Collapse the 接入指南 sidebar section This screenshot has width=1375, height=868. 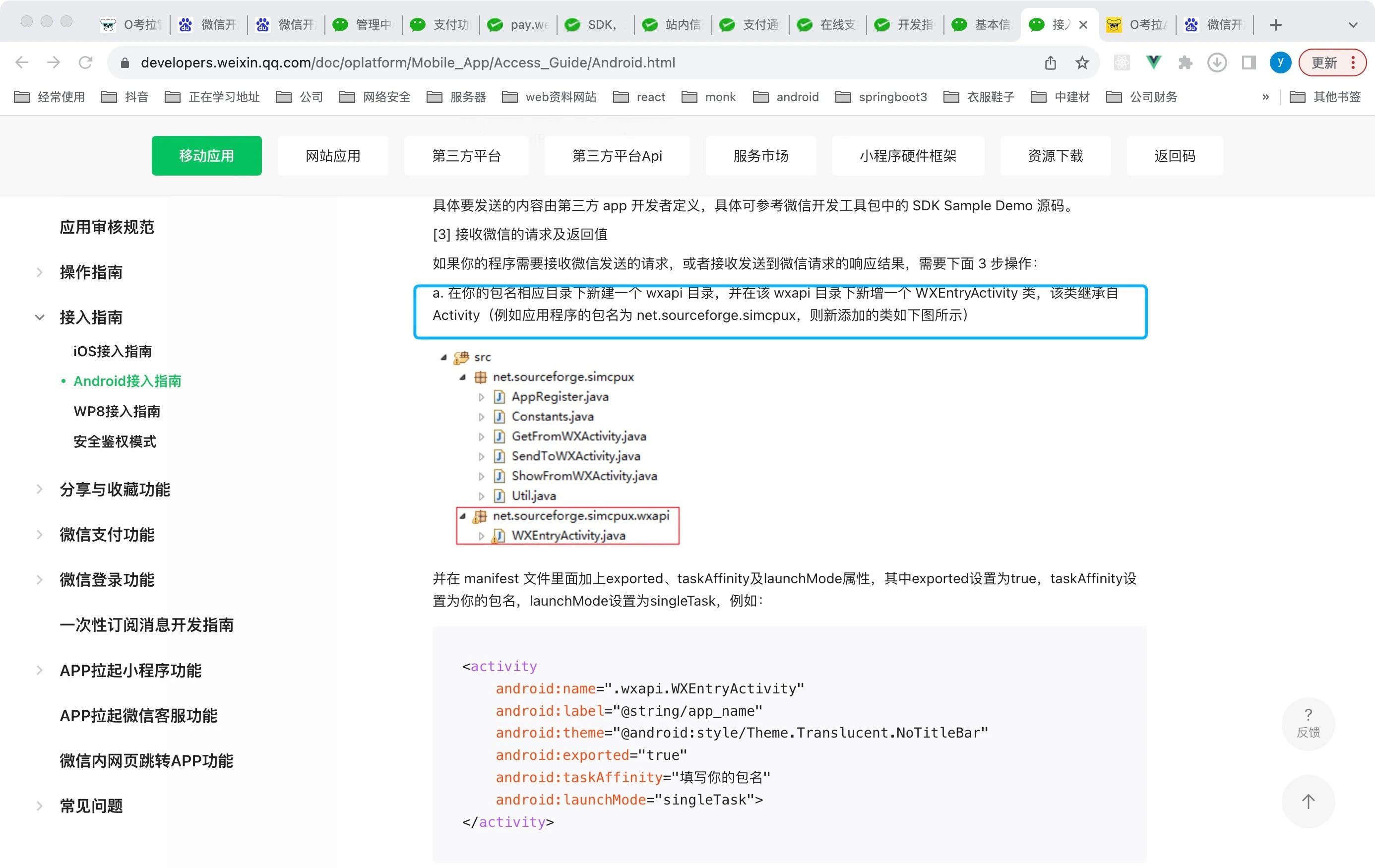(91, 317)
